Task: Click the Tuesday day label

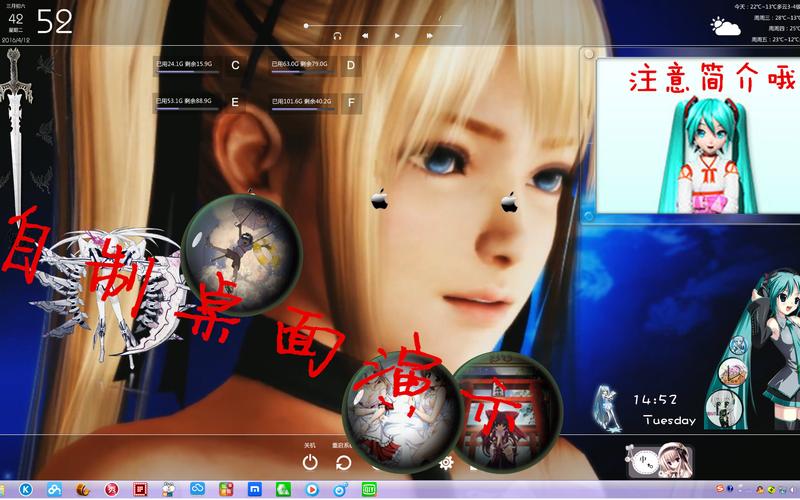Action: pyautogui.click(x=669, y=420)
